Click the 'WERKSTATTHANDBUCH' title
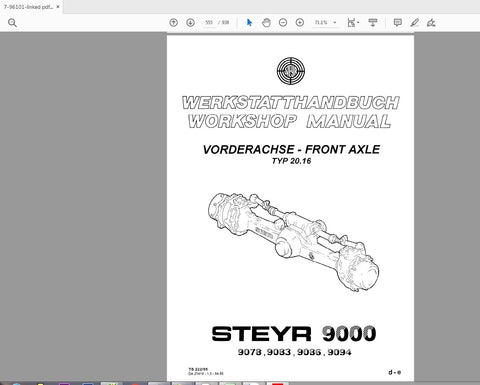Screen dimensions: 480x385 coord(290,103)
